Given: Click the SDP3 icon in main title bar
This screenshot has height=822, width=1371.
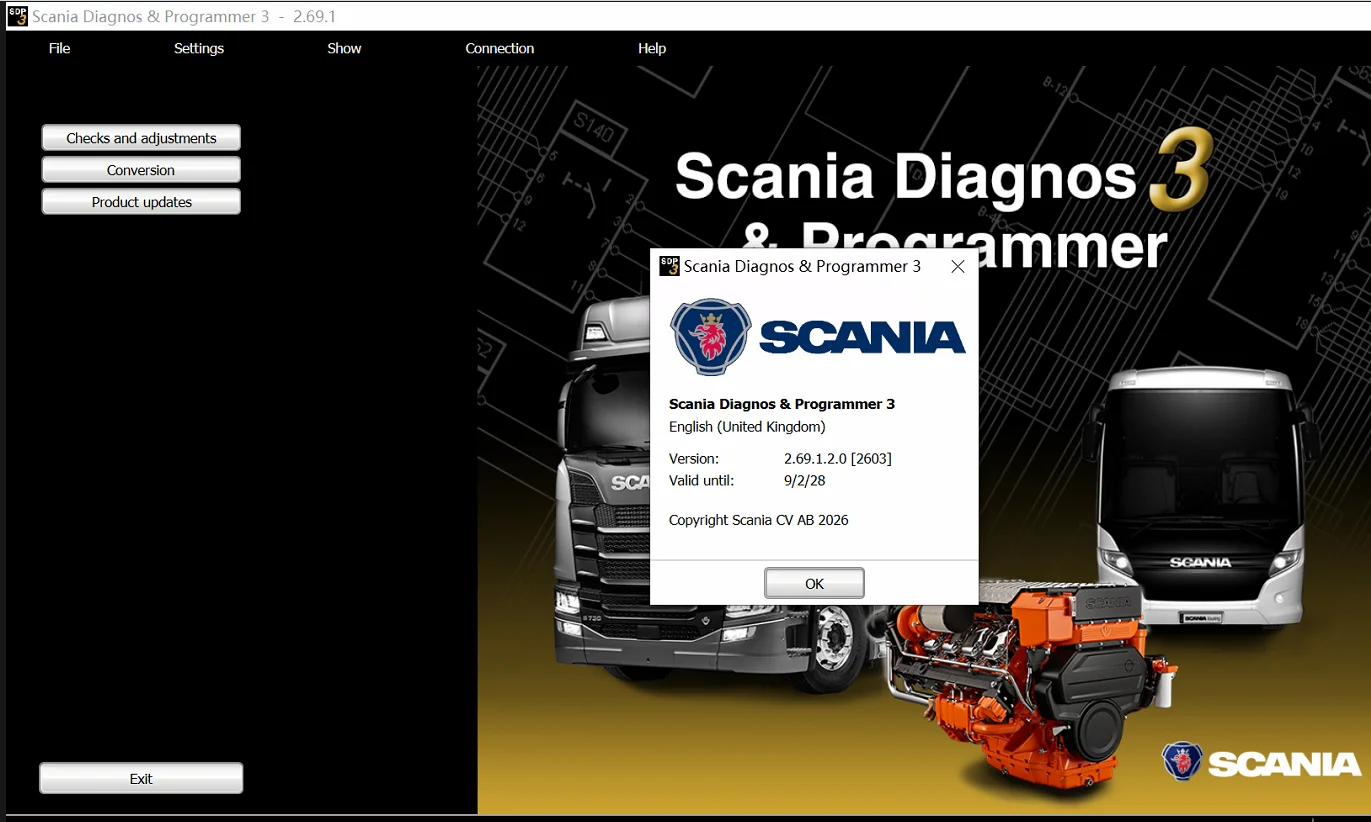Looking at the screenshot, I should 17,16.
